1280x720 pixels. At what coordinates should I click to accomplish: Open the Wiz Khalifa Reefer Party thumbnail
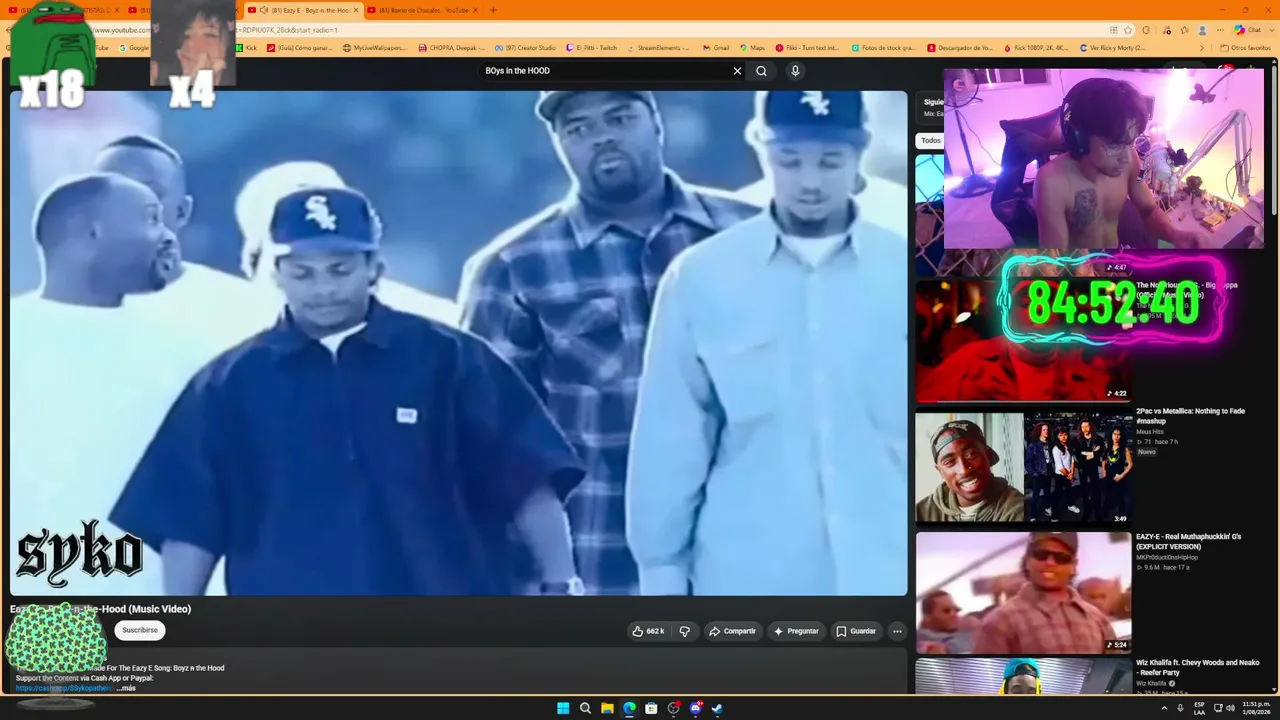tap(1023, 676)
